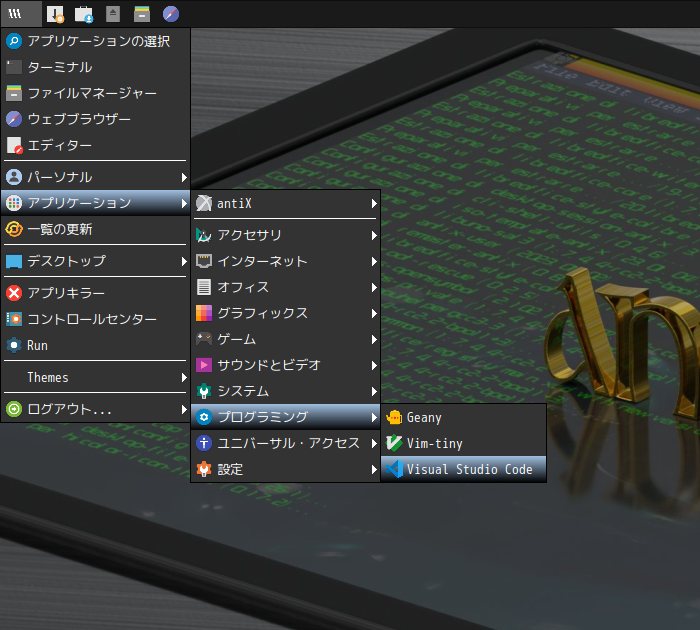The image size is (700, 630).
Task: Click the Geany teapot icon
Action: tap(394, 417)
